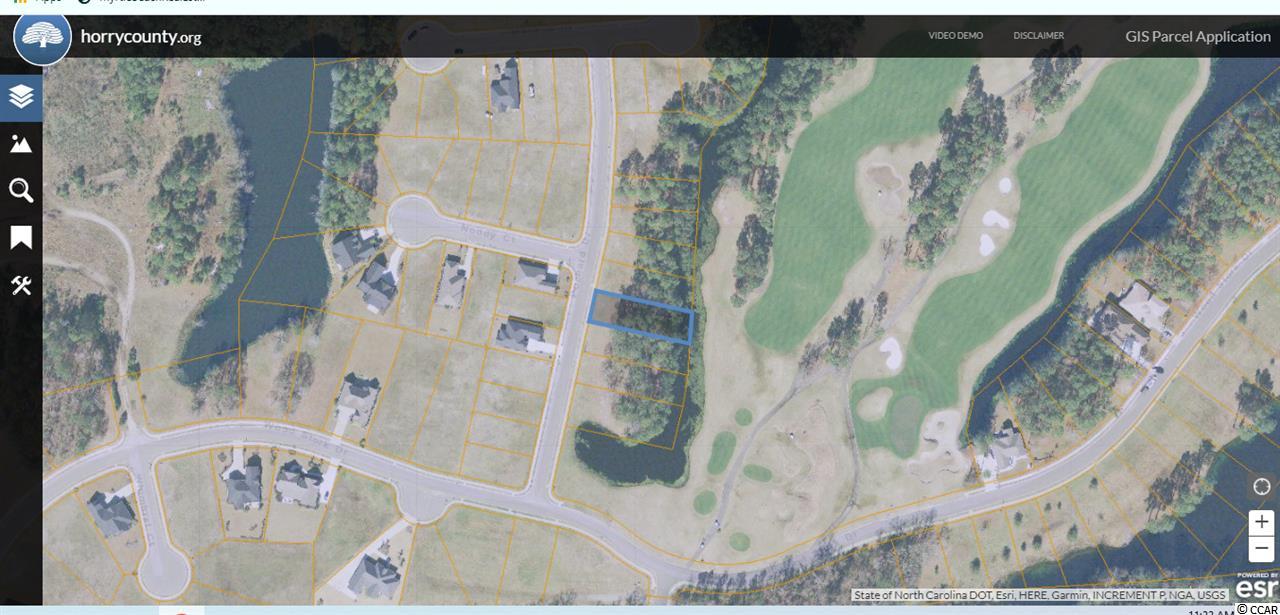Open the Video Demo link
The image size is (1280, 615).
click(955, 36)
